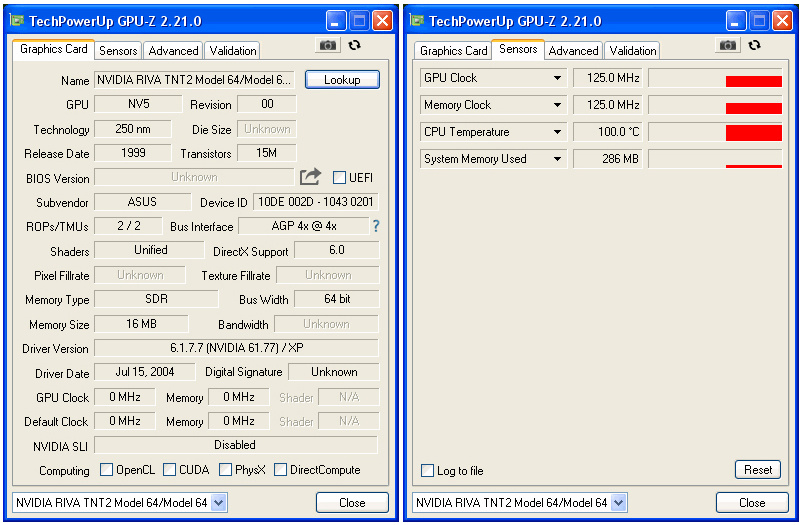This screenshot has width=802, height=525.
Task: Click Memory Type value SDR
Action: tap(157, 299)
